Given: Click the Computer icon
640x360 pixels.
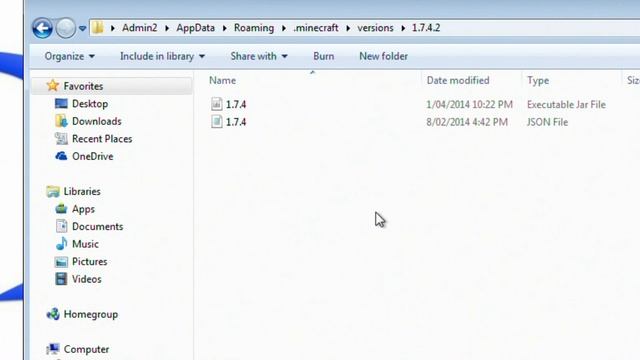Looking at the screenshot, I should click(x=53, y=349).
